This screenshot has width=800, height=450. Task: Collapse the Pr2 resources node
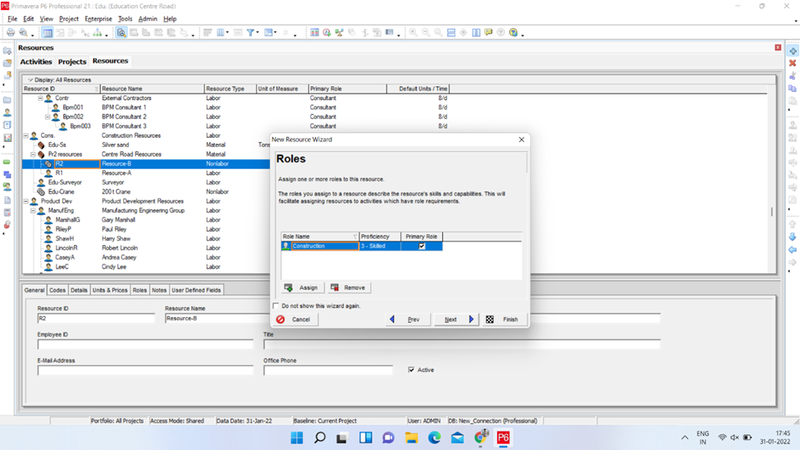point(33,154)
